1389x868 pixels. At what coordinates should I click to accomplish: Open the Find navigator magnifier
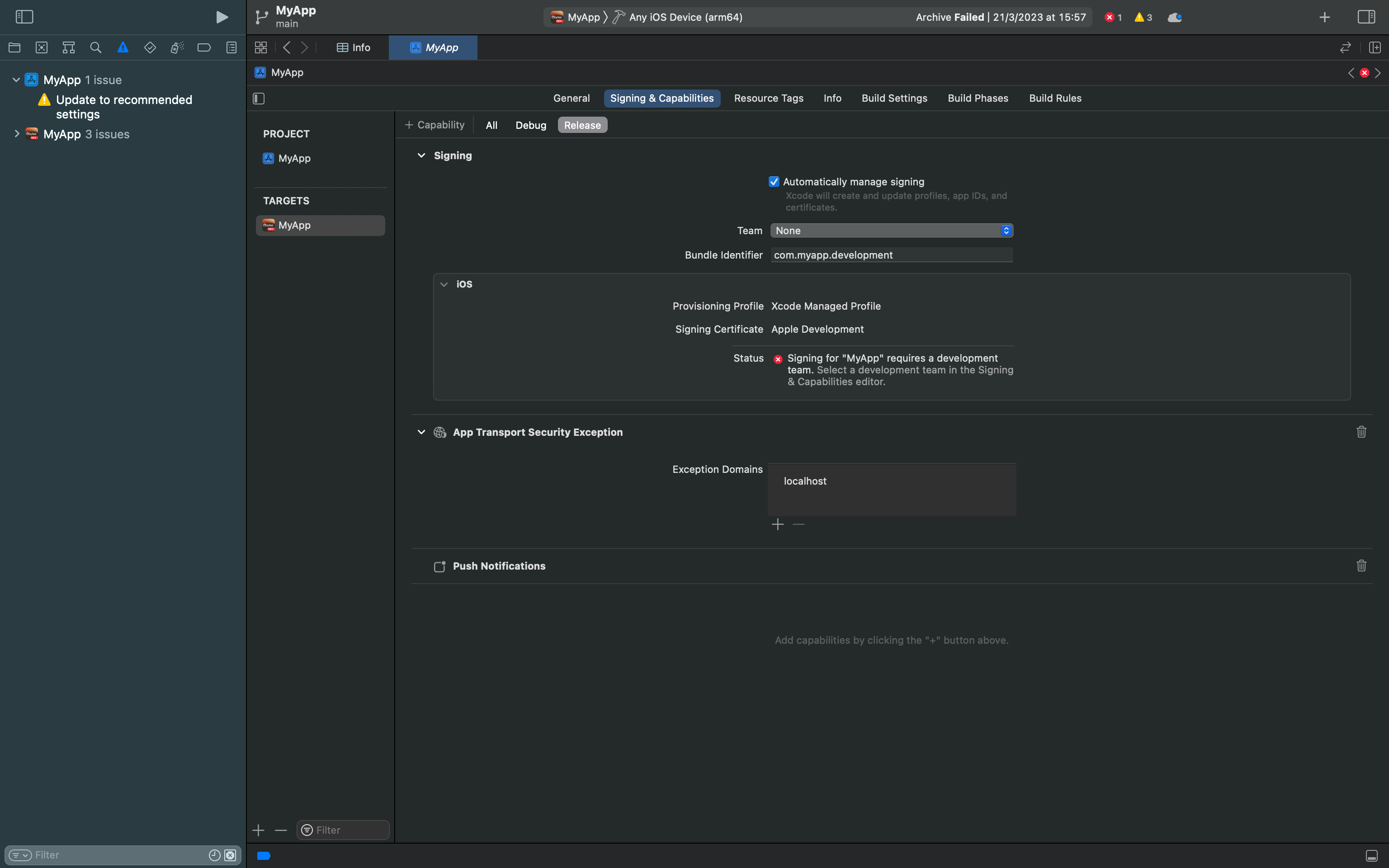point(96,47)
